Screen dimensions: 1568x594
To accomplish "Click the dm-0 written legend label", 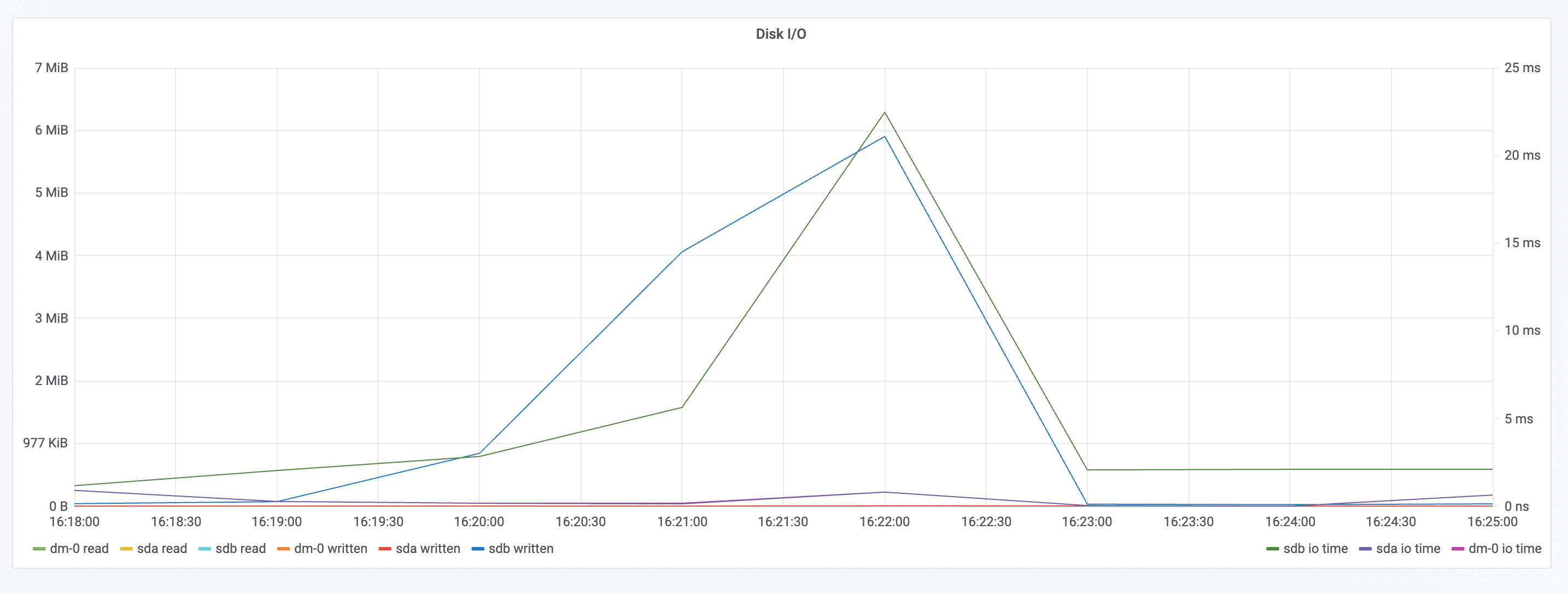I will coord(331,549).
